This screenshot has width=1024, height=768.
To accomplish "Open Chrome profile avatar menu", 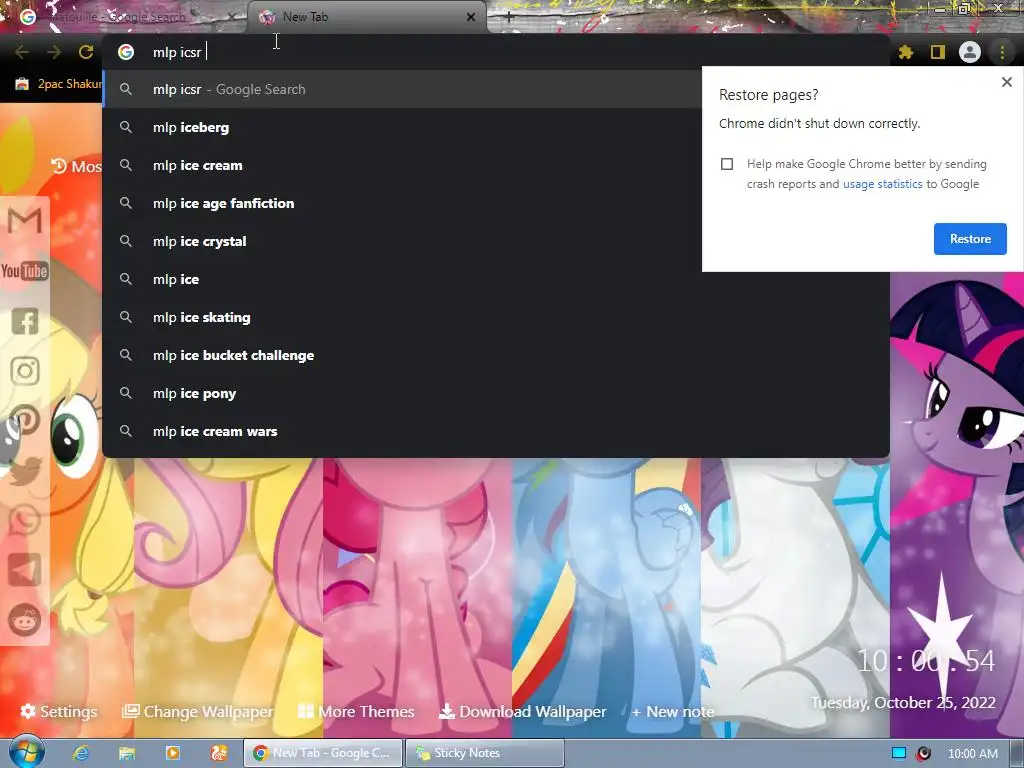I will click(970, 52).
